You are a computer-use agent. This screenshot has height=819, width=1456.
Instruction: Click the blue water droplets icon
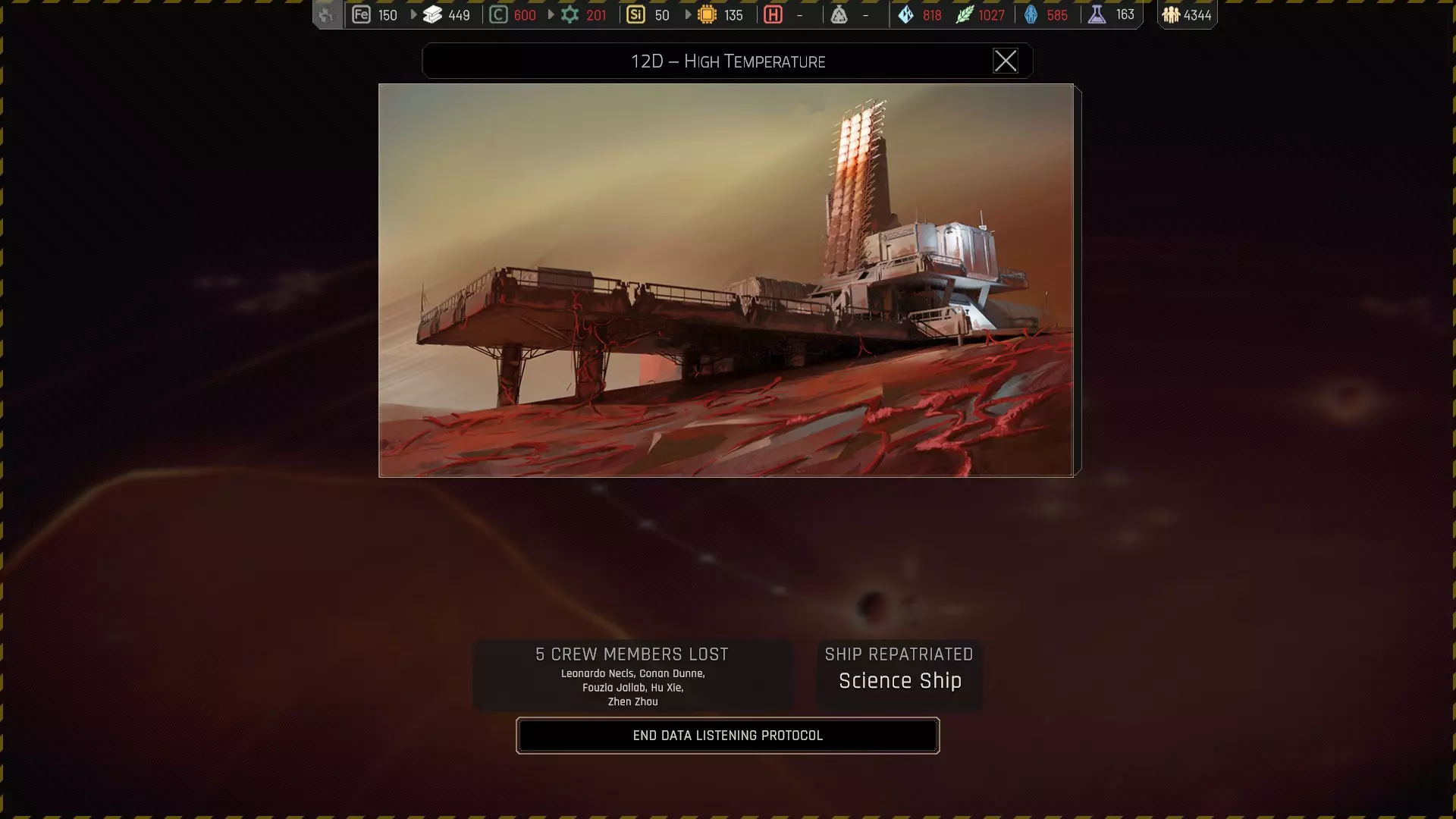[906, 14]
